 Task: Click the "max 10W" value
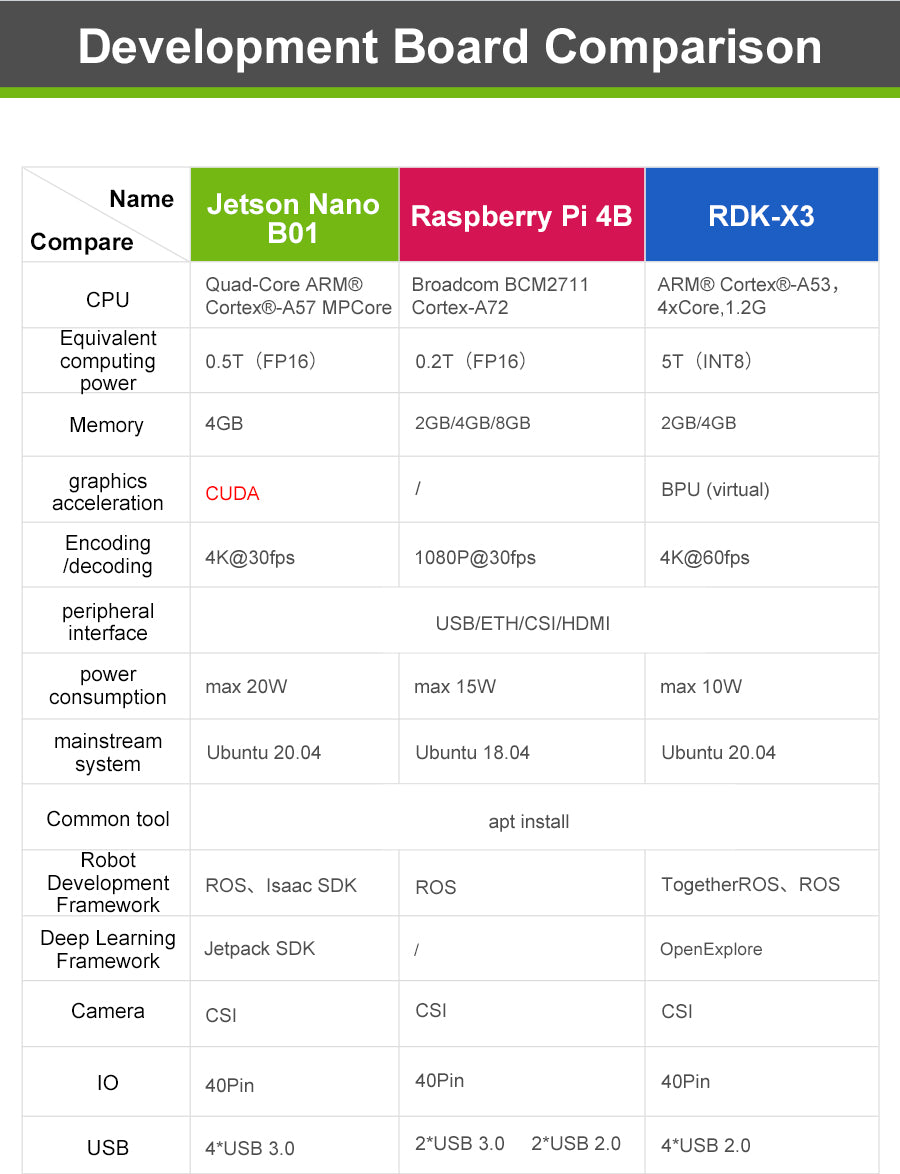pos(701,687)
